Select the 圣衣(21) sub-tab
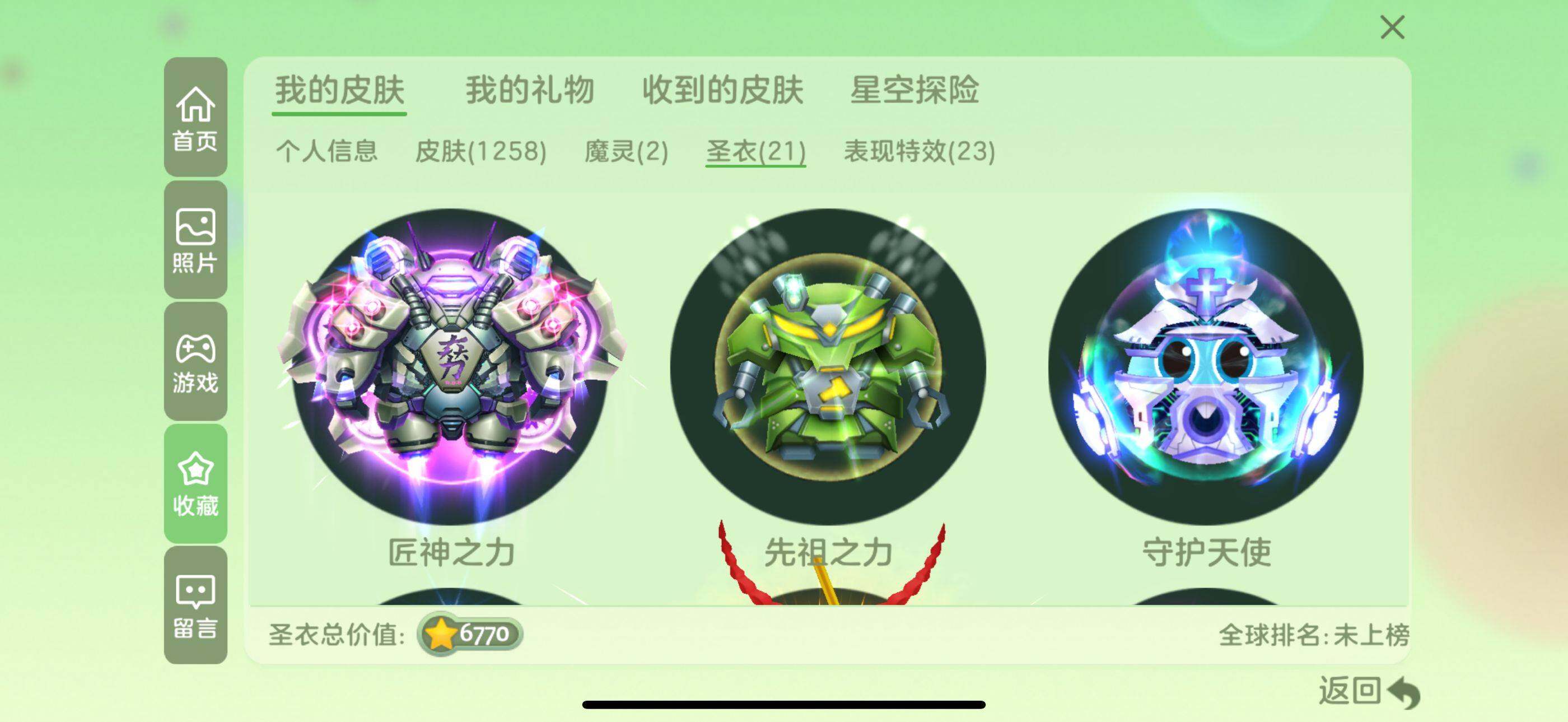 pyautogui.click(x=755, y=151)
